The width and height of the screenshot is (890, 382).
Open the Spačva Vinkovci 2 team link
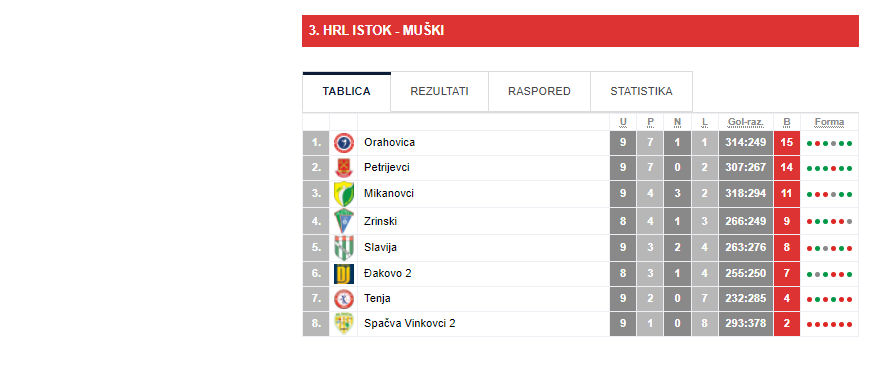[410, 324]
